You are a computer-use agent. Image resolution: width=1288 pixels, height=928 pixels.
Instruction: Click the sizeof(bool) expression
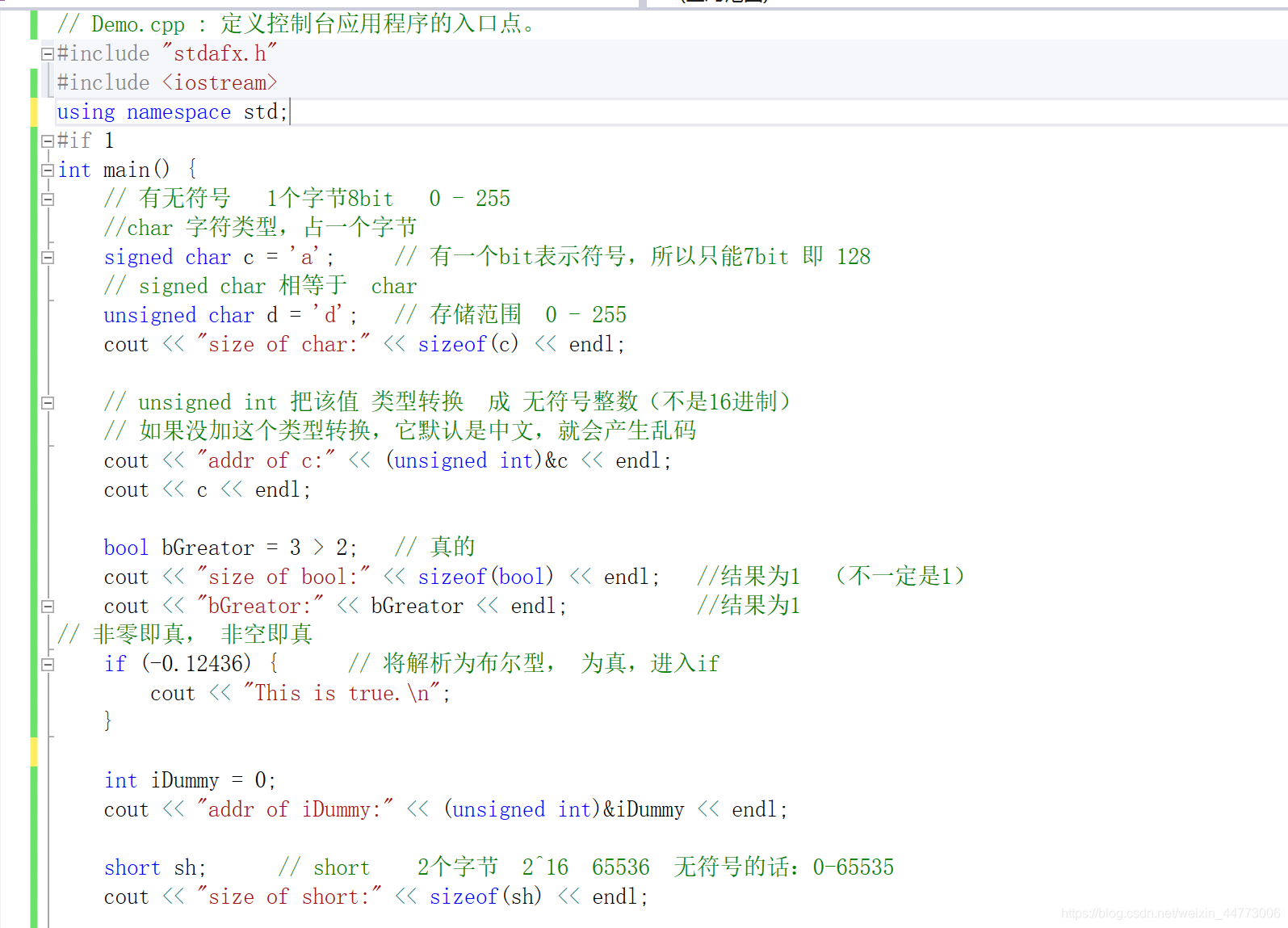click(x=485, y=577)
